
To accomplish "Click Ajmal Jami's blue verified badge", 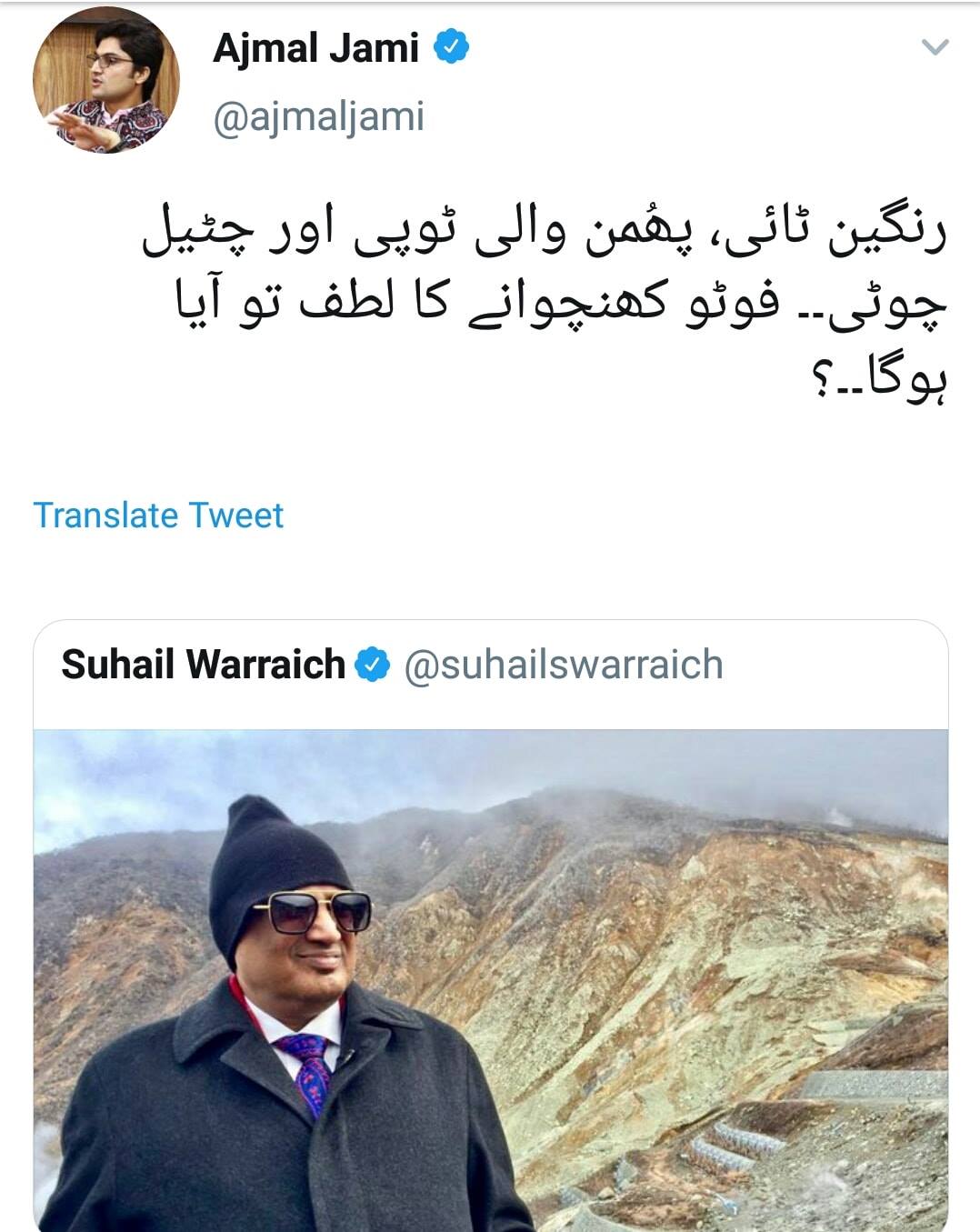I will tap(451, 47).
